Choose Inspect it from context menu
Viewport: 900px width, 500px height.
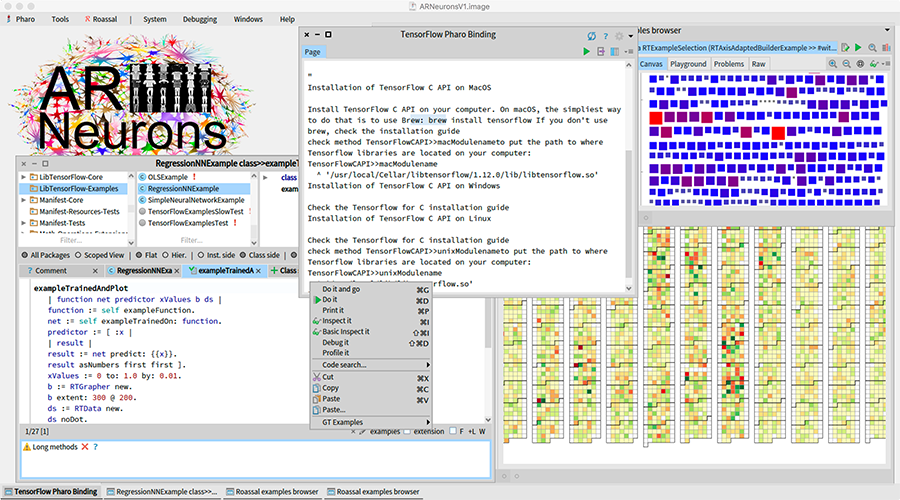coord(371,321)
